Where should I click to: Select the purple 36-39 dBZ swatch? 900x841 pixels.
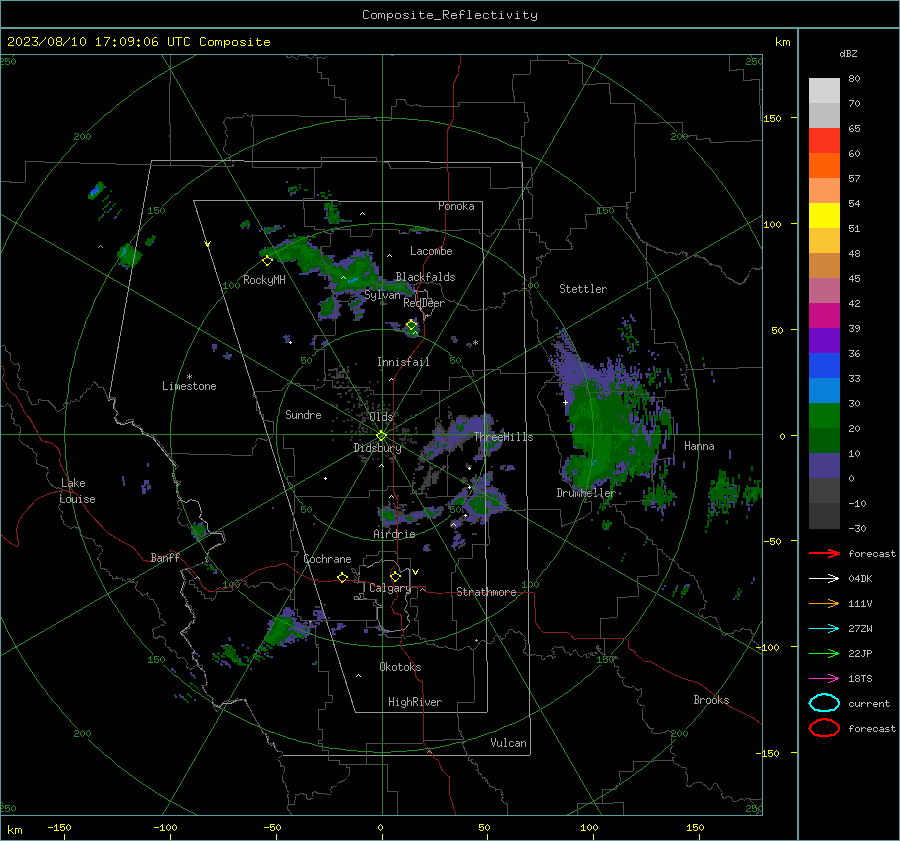pos(824,340)
